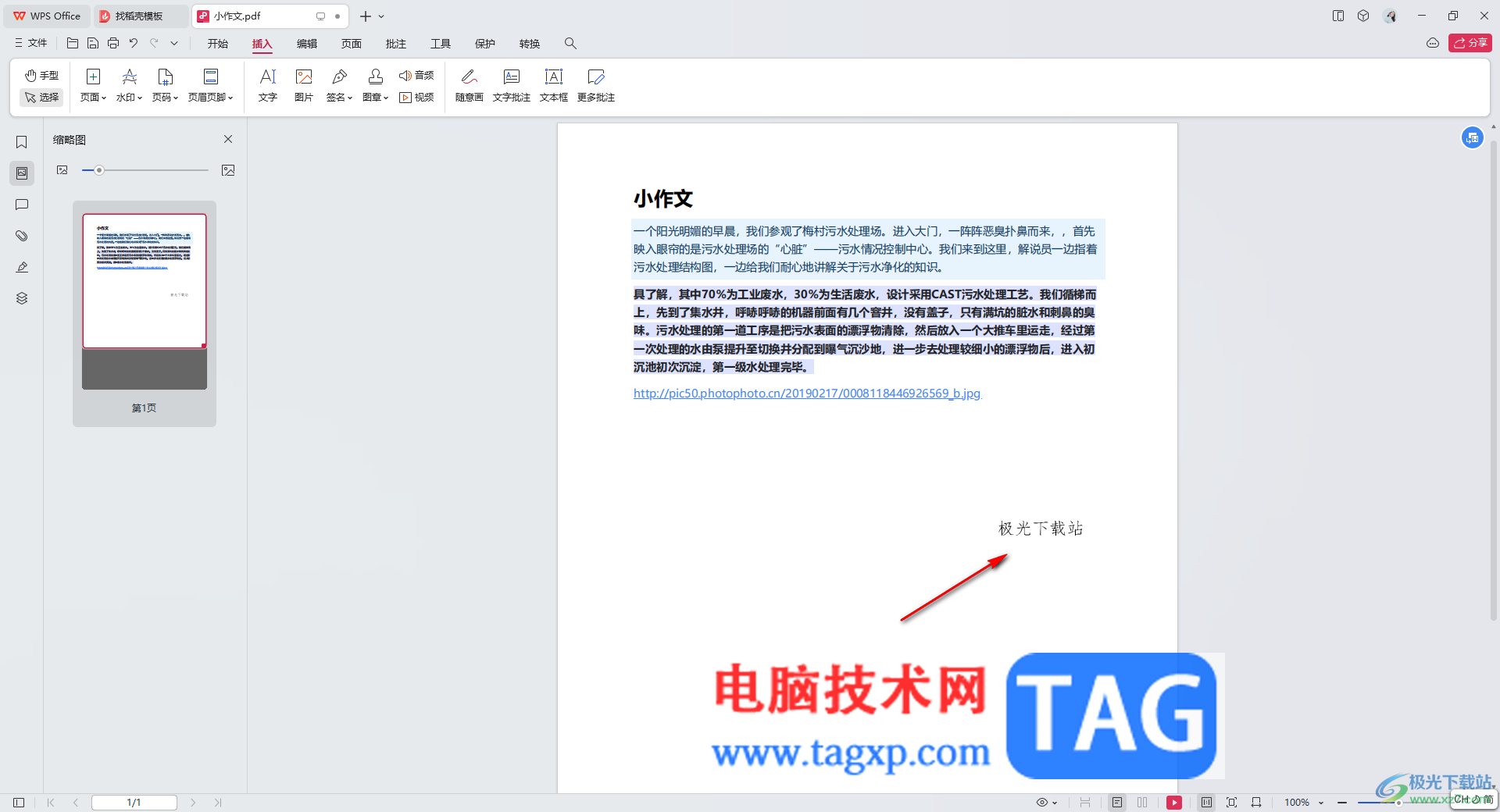Click the page number input field 1/1
The height and width of the screenshot is (812, 1500).
point(134,803)
